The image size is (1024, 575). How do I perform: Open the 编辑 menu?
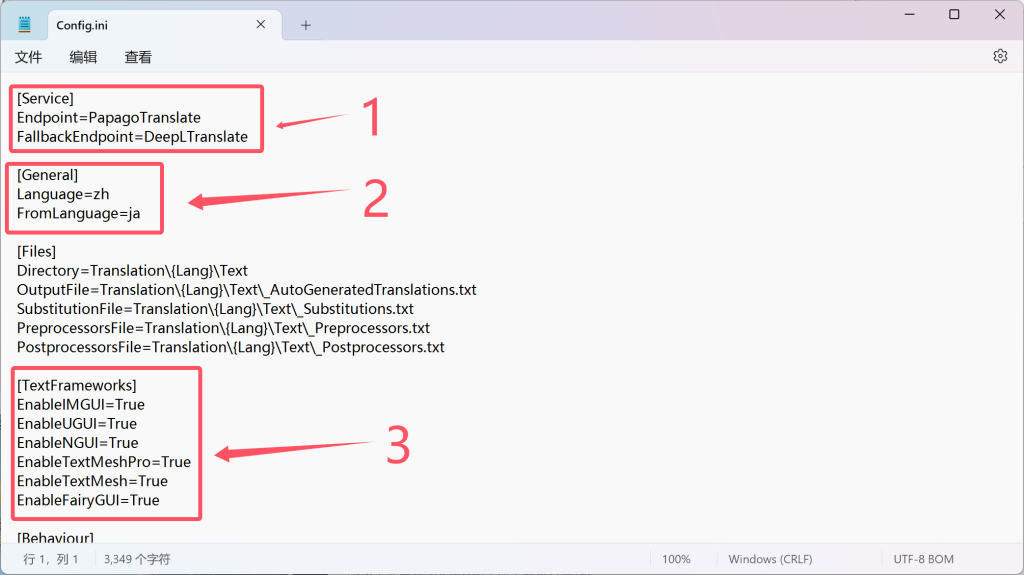pos(83,57)
